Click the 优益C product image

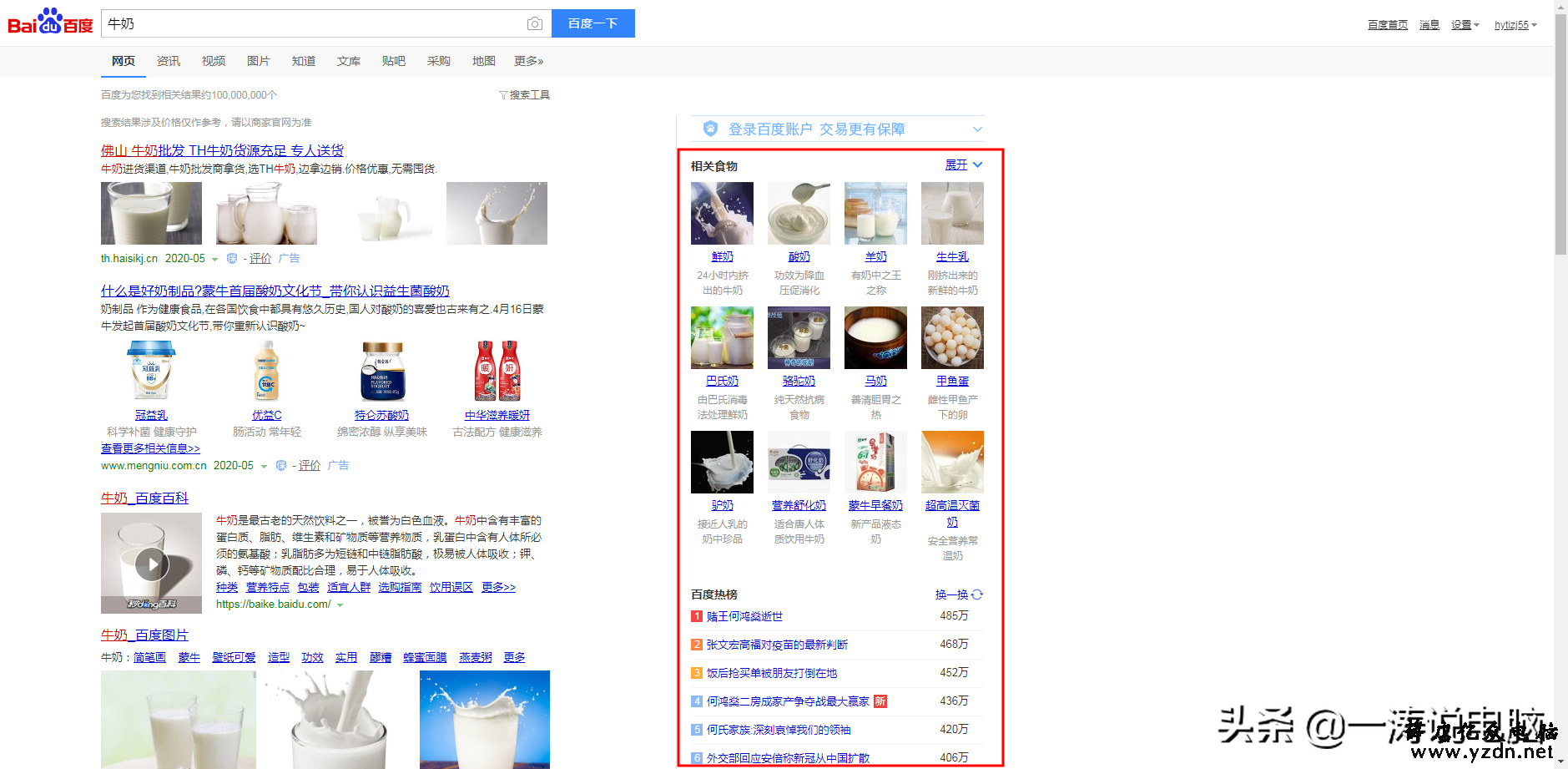coord(267,371)
